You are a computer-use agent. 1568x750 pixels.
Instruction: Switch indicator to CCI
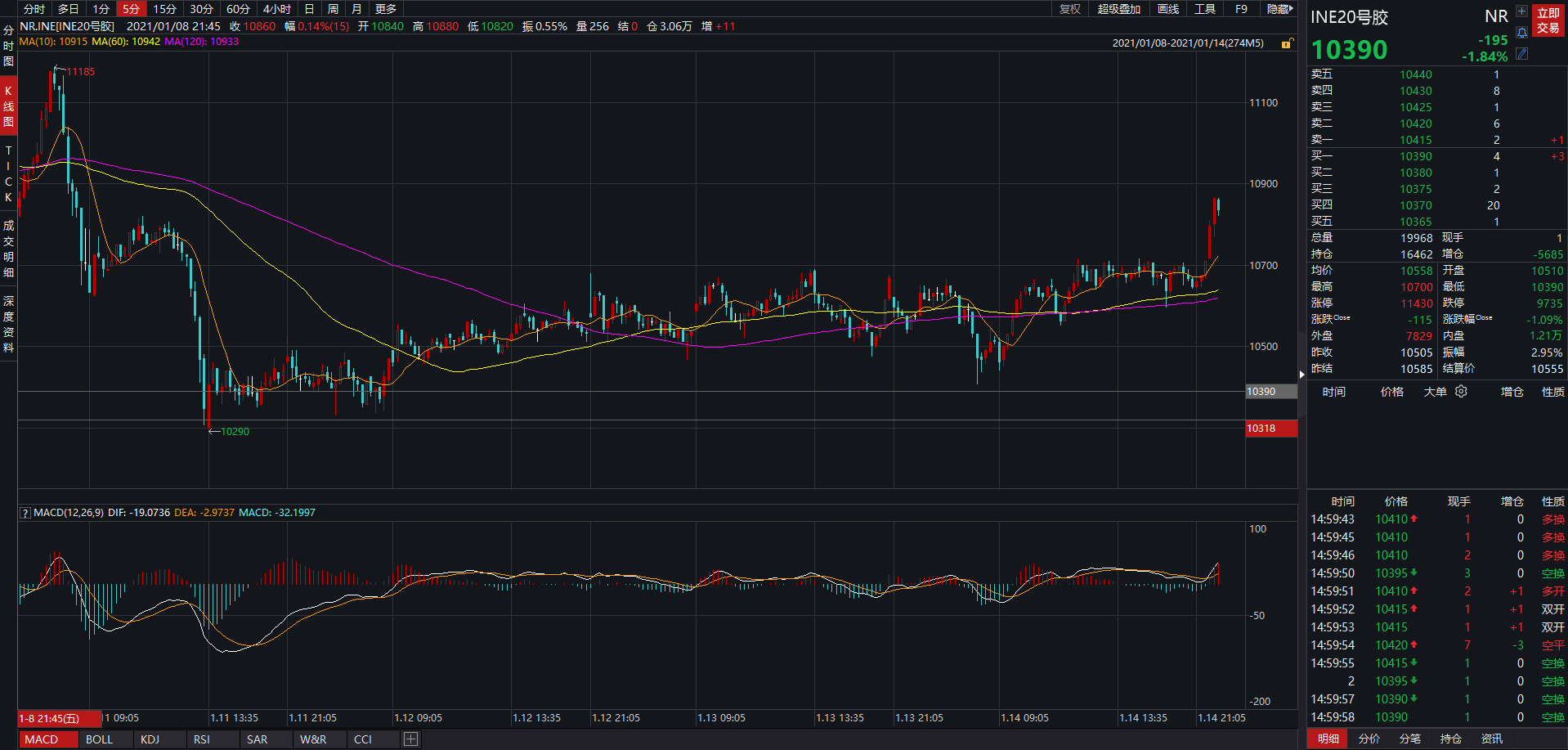pos(362,739)
